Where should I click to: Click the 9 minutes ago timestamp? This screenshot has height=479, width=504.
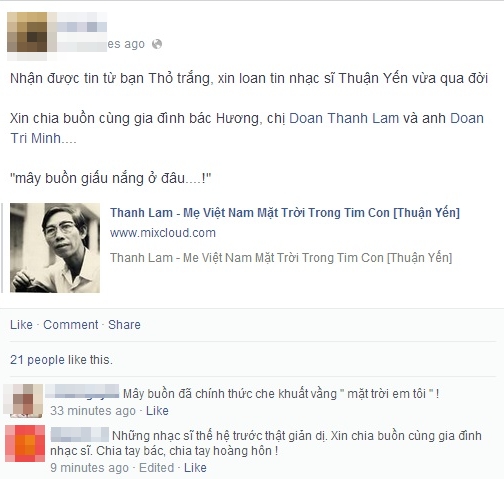click(89, 468)
